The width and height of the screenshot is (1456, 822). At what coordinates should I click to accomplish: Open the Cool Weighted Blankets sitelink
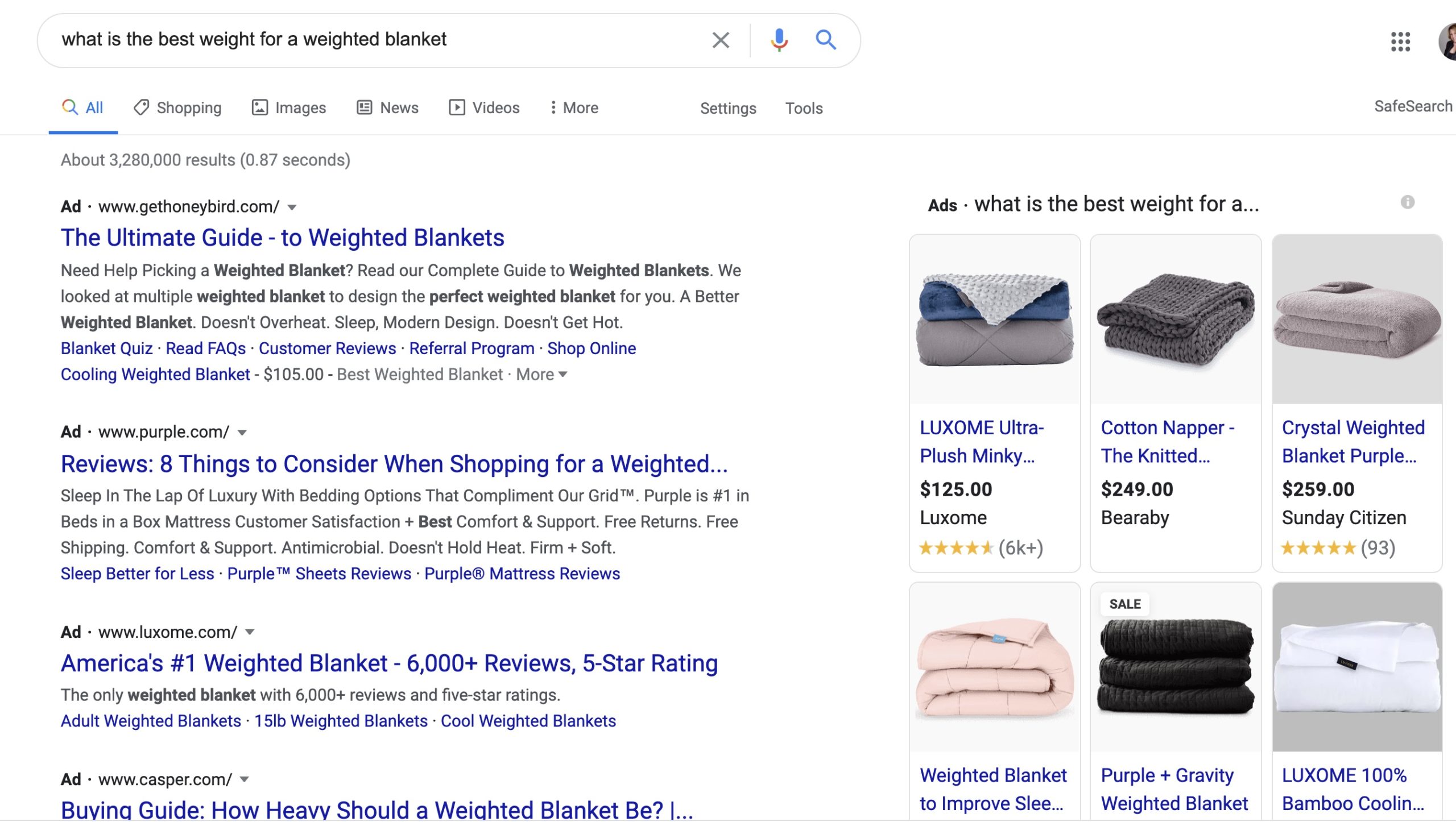[x=528, y=721]
